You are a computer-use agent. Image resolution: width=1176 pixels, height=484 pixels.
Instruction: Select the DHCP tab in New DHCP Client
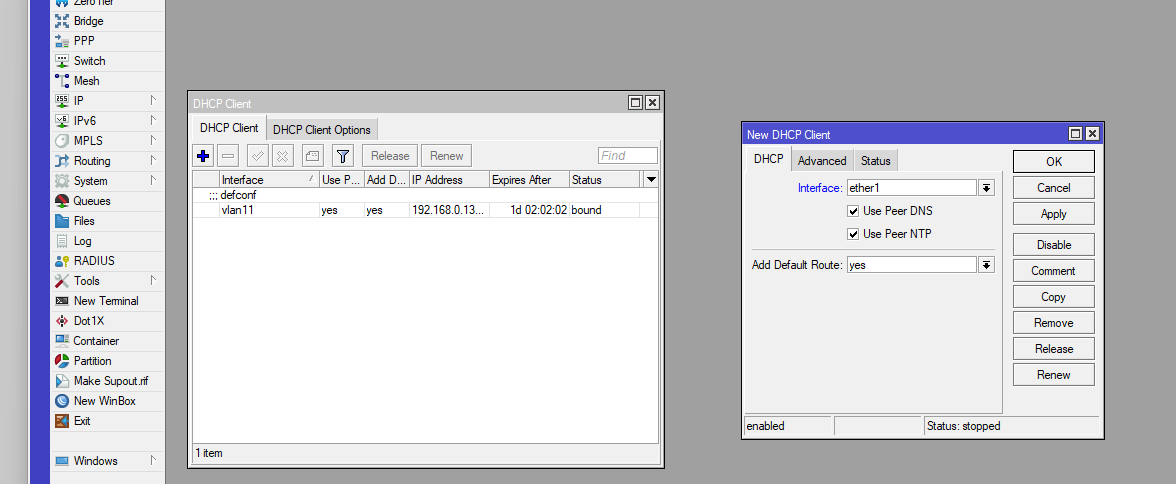click(x=768, y=159)
